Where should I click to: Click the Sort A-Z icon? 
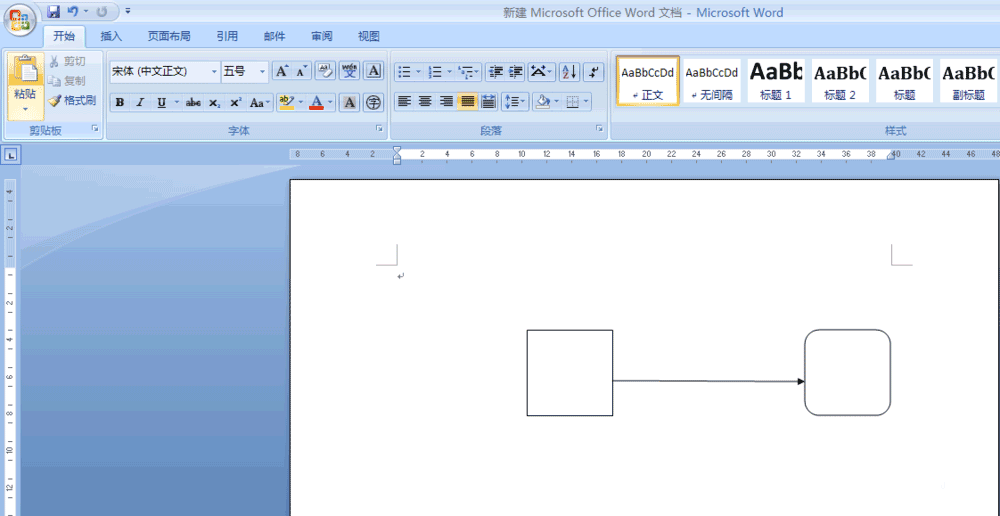[x=570, y=71]
